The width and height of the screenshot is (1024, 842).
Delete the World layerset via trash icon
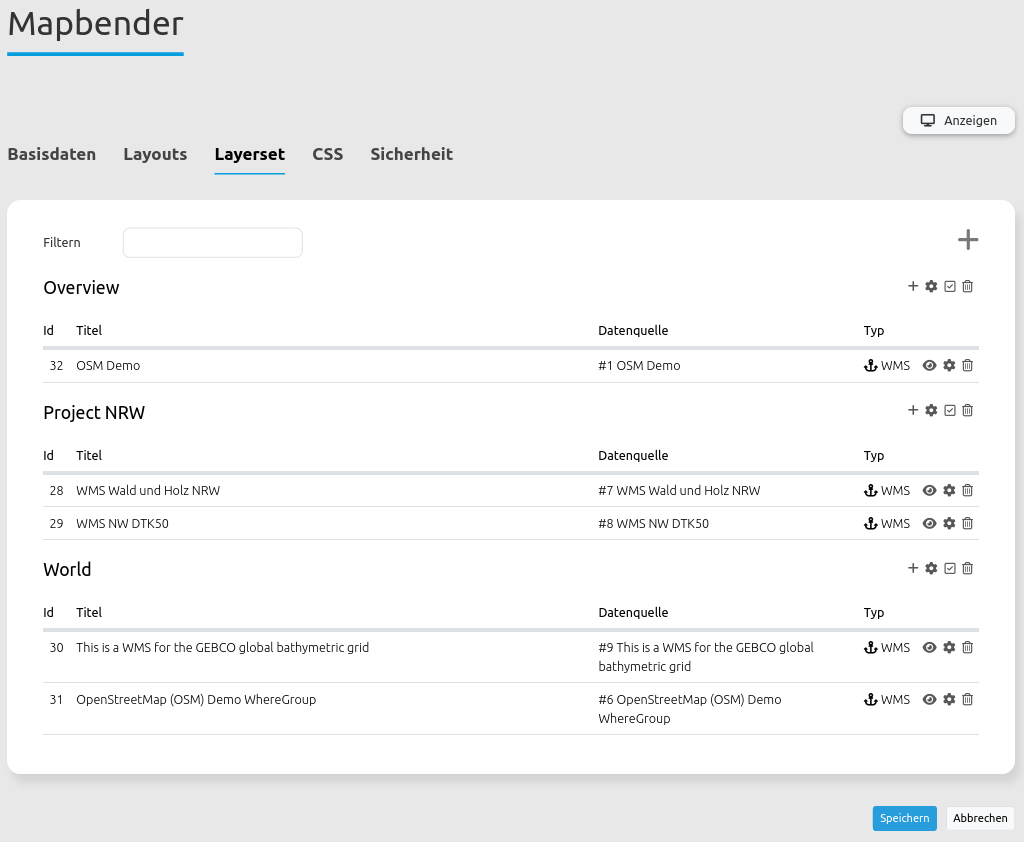pos(968,568)
